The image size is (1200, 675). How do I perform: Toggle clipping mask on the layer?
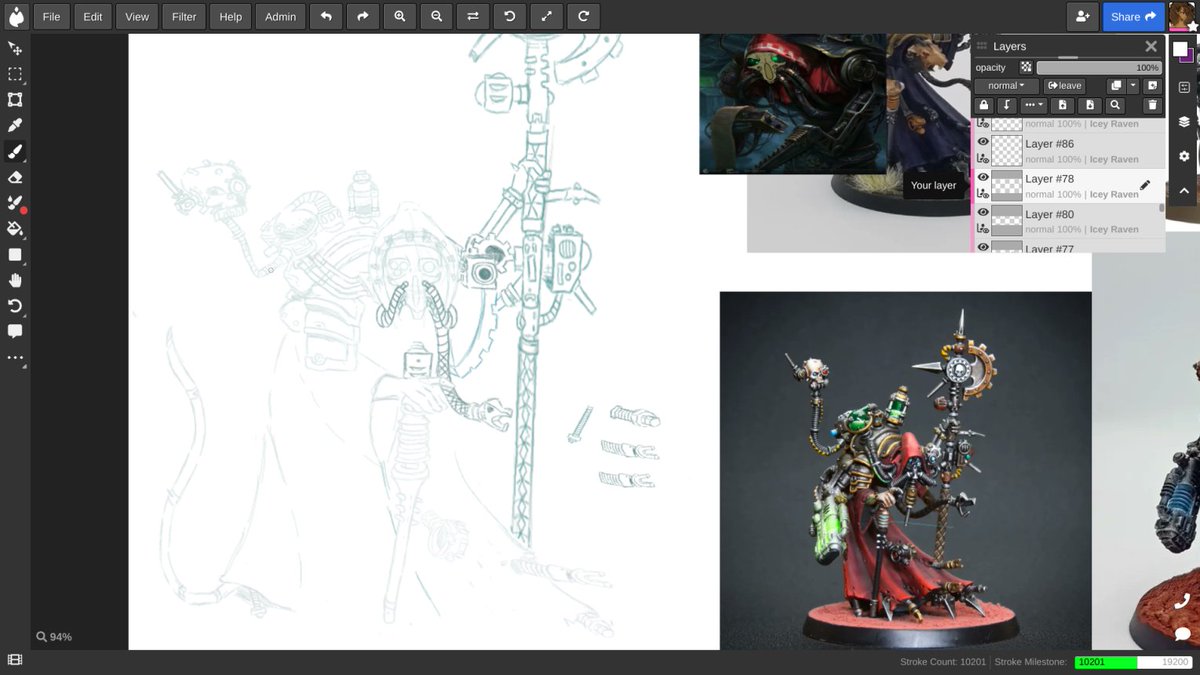pyautogui.click(x=1008, y=105)
